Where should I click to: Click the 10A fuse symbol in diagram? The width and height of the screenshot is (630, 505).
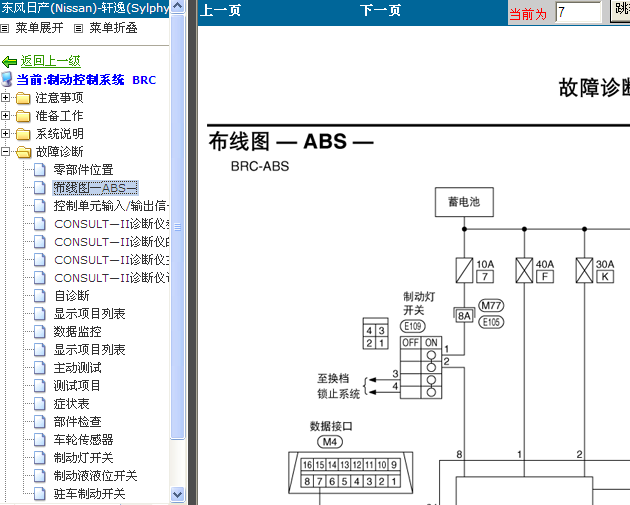click(464, 270)
